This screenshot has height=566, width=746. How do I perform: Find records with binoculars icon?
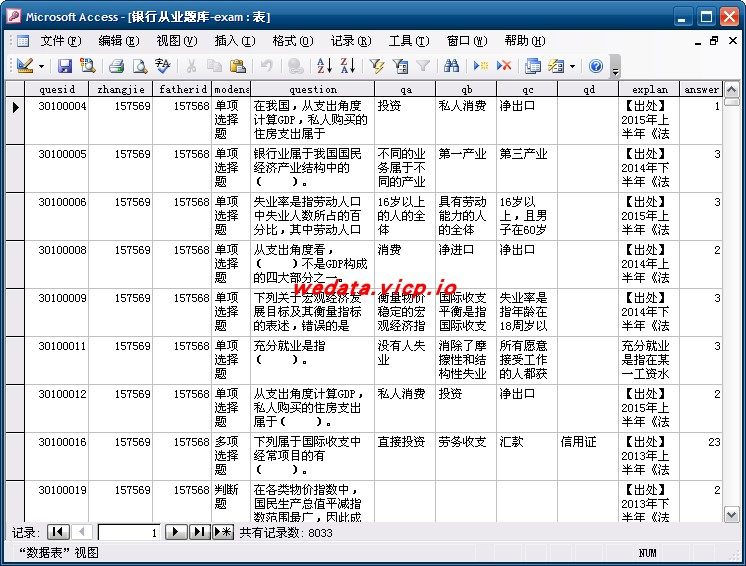(x=452, y=66)
